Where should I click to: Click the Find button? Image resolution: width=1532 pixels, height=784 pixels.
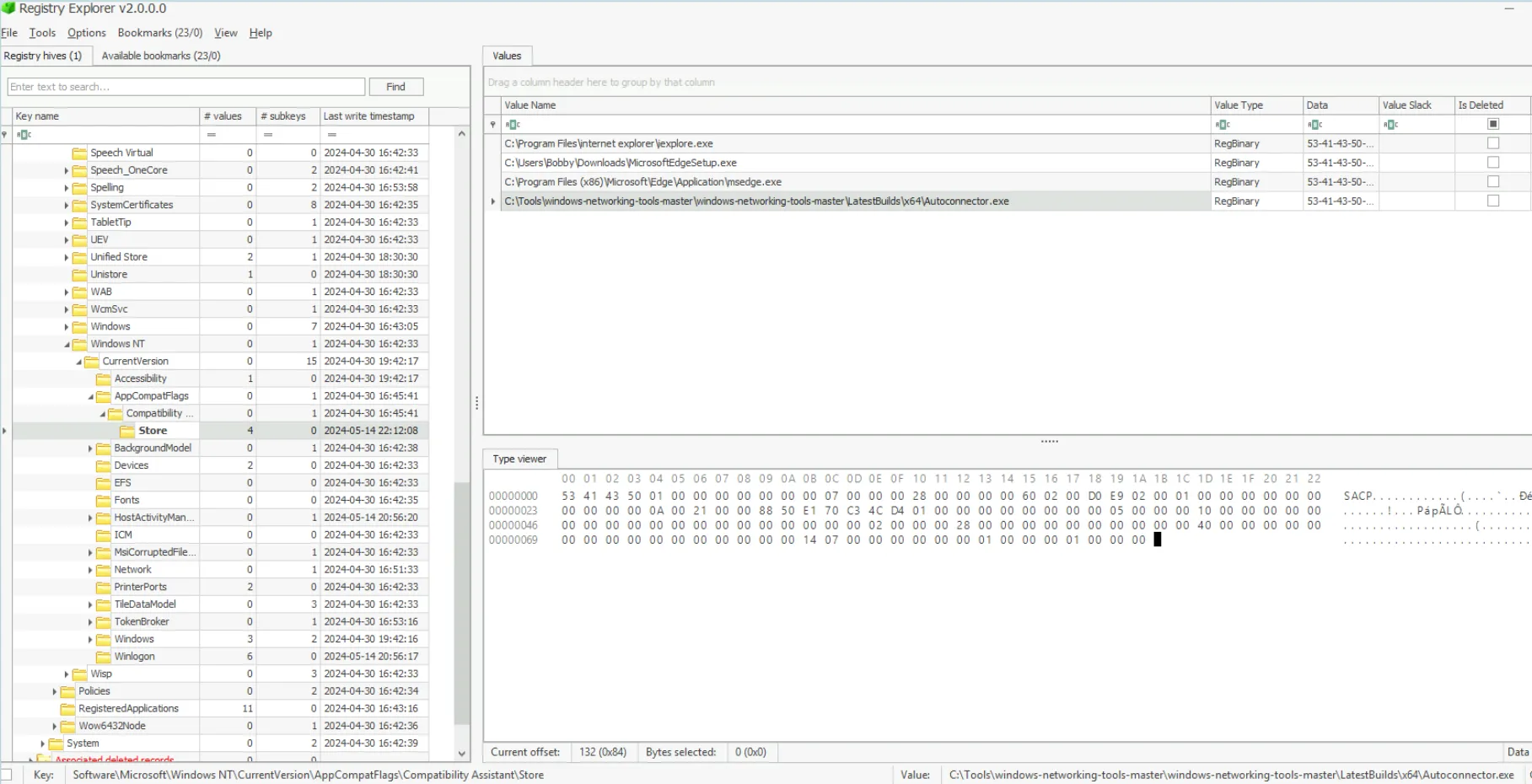point(395,86)
